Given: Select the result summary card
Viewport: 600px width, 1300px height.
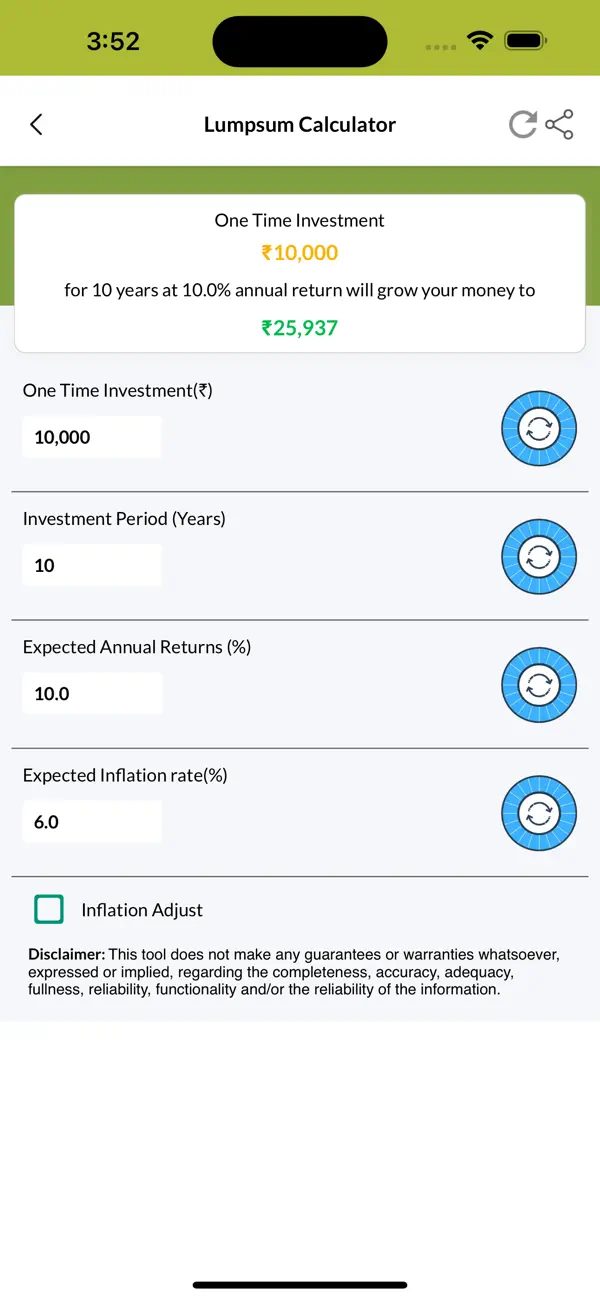Looking at the screenshot, I should tap(299, 273).
